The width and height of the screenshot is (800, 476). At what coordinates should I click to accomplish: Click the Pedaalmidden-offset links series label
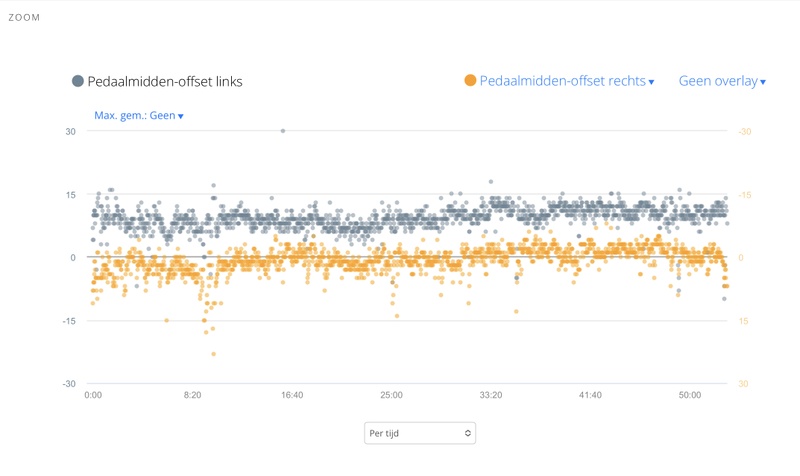click(165, 81)
